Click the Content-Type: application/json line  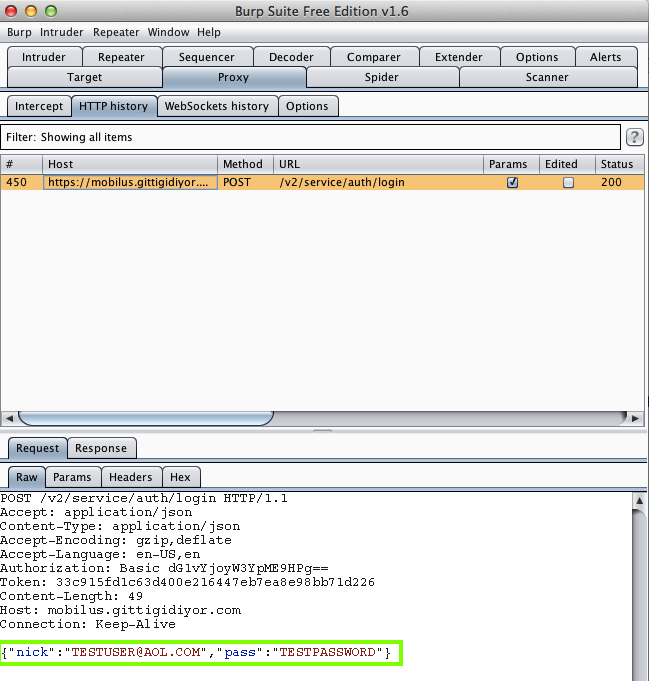[x=120, y=526]
